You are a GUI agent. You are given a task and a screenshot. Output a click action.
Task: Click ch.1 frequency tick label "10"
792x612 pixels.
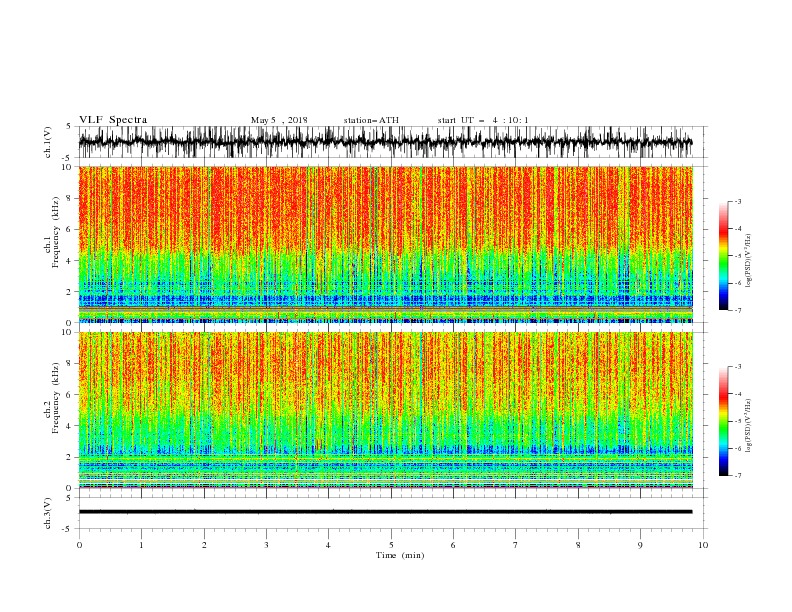click(x=67, y=167)
